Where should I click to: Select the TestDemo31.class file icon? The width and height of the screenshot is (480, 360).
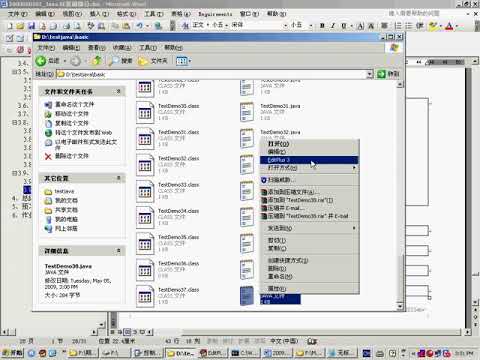point(145,139)
